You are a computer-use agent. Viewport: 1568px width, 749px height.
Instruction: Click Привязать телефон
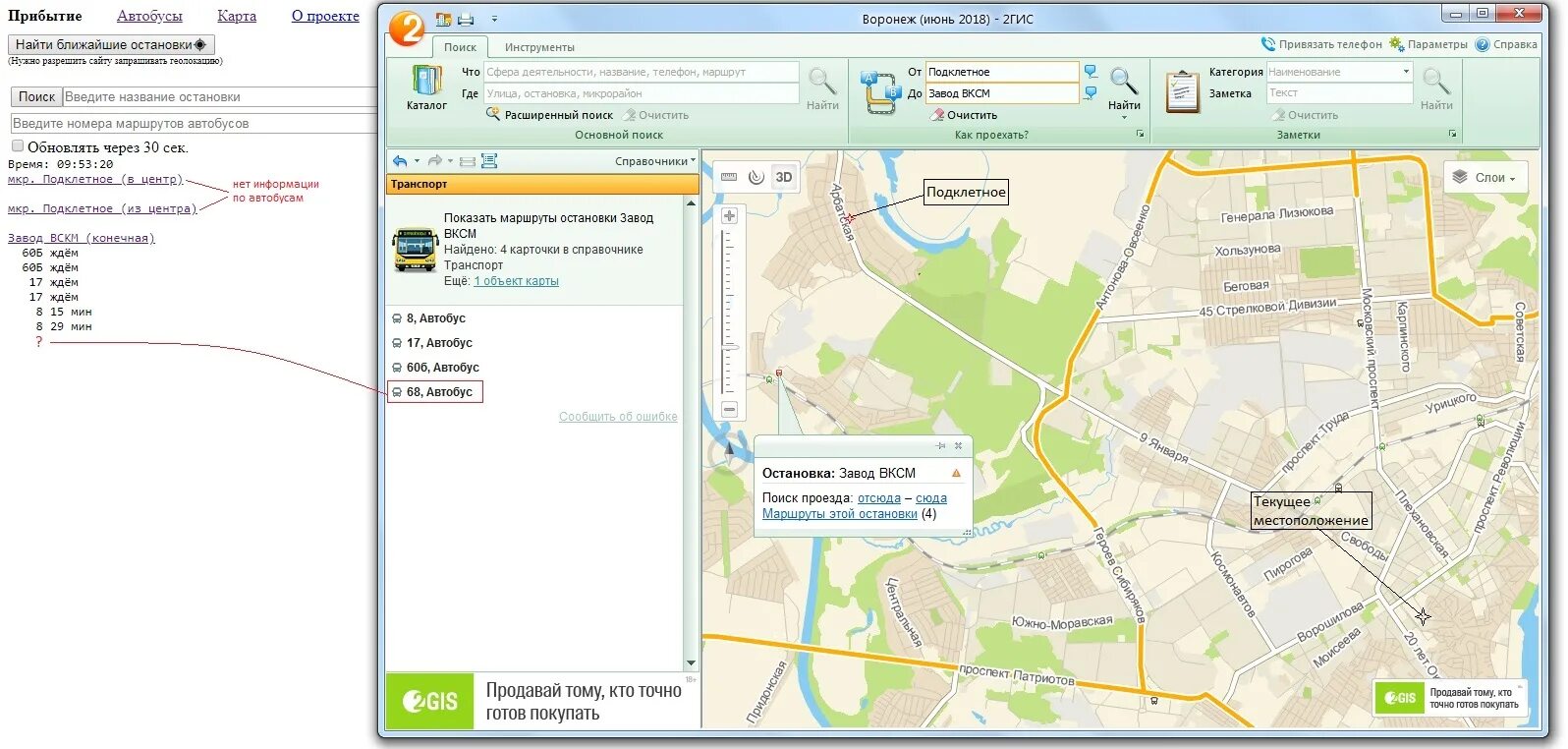1321,44
